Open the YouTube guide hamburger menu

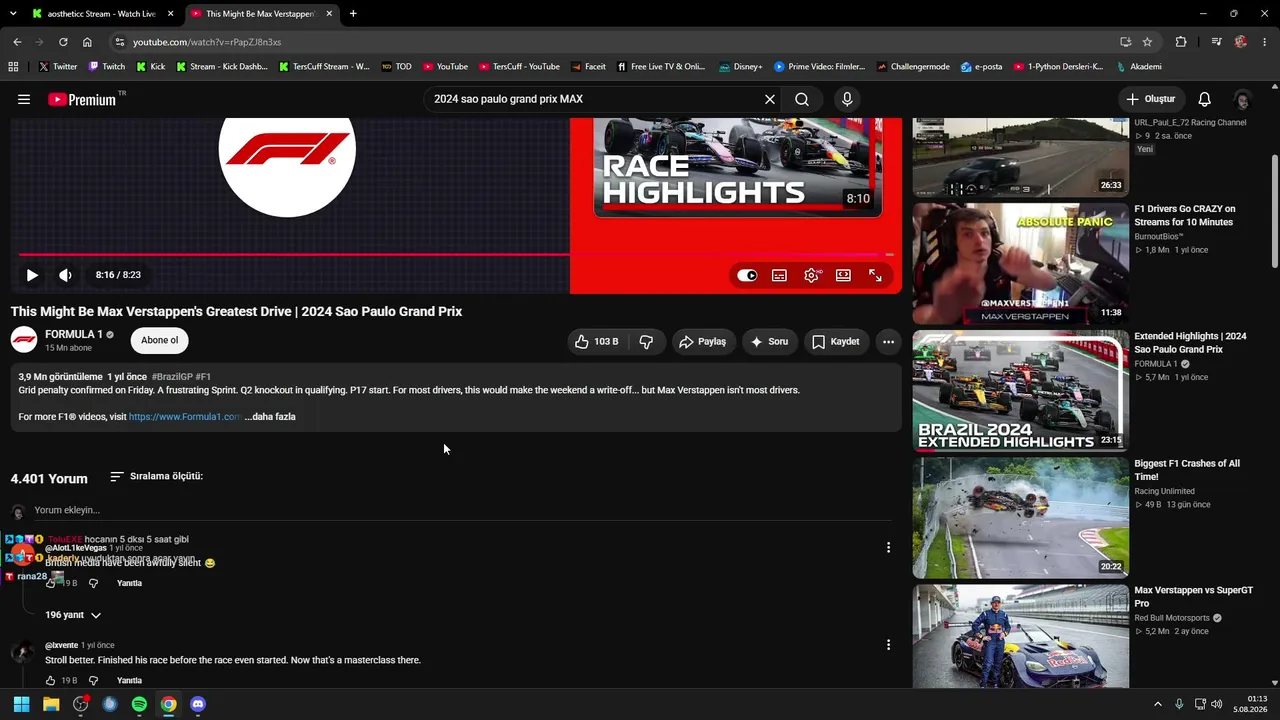tap(24, 99)
